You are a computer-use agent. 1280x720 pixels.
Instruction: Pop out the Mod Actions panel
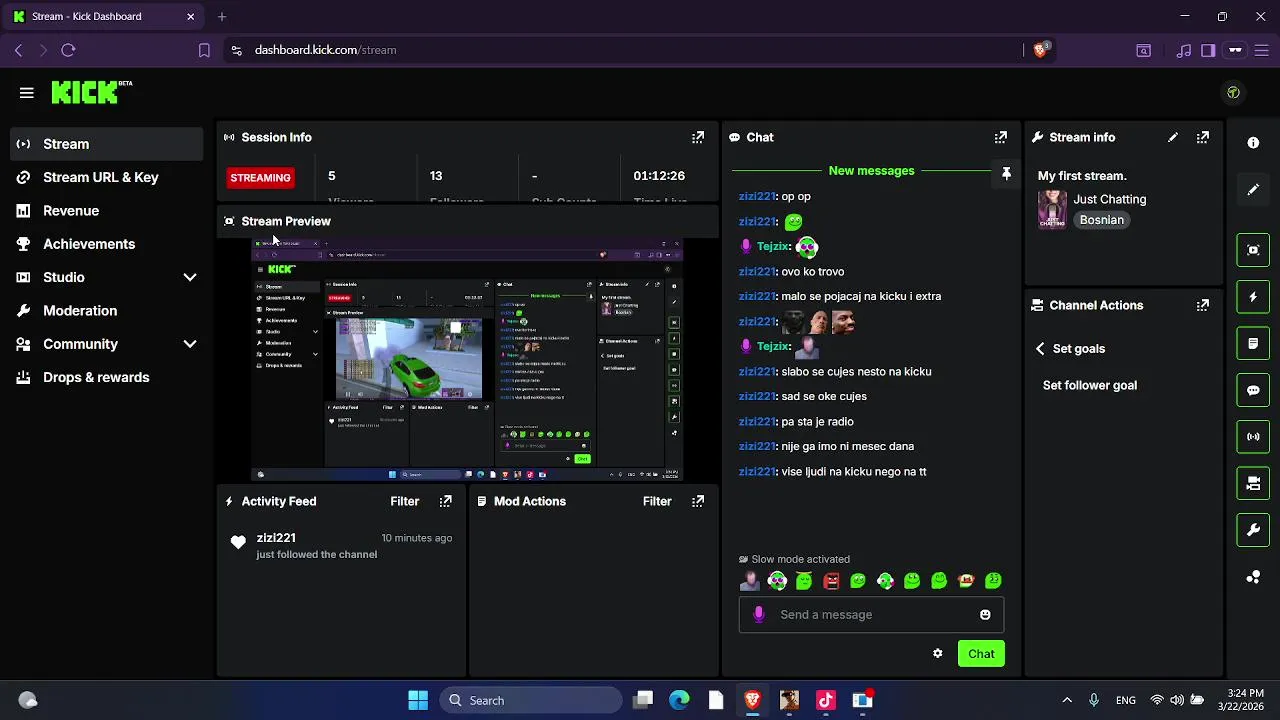click(698, 501)
